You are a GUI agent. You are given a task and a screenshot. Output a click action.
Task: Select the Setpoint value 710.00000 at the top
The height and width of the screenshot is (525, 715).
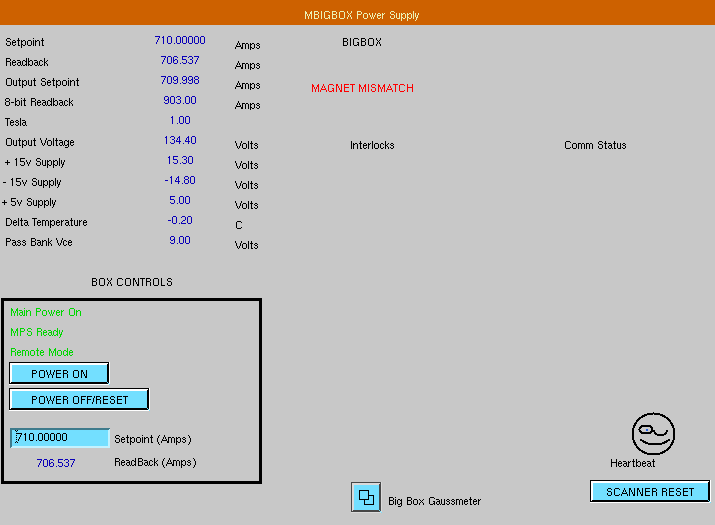click(180, 40)
